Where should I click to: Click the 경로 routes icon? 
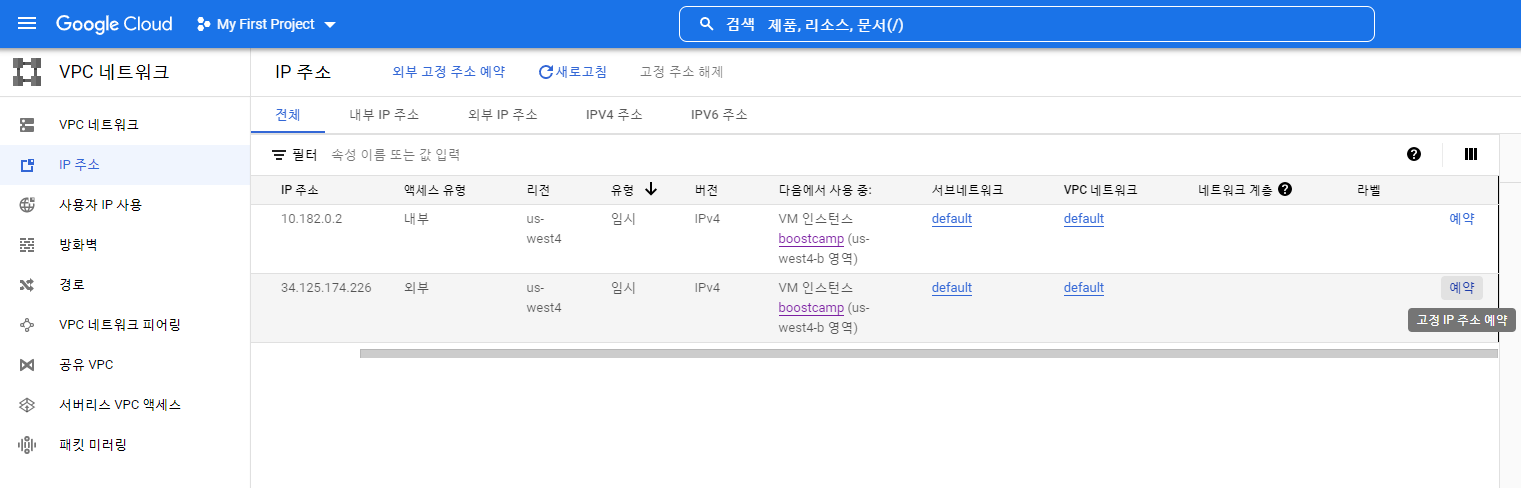click(27, 285)
